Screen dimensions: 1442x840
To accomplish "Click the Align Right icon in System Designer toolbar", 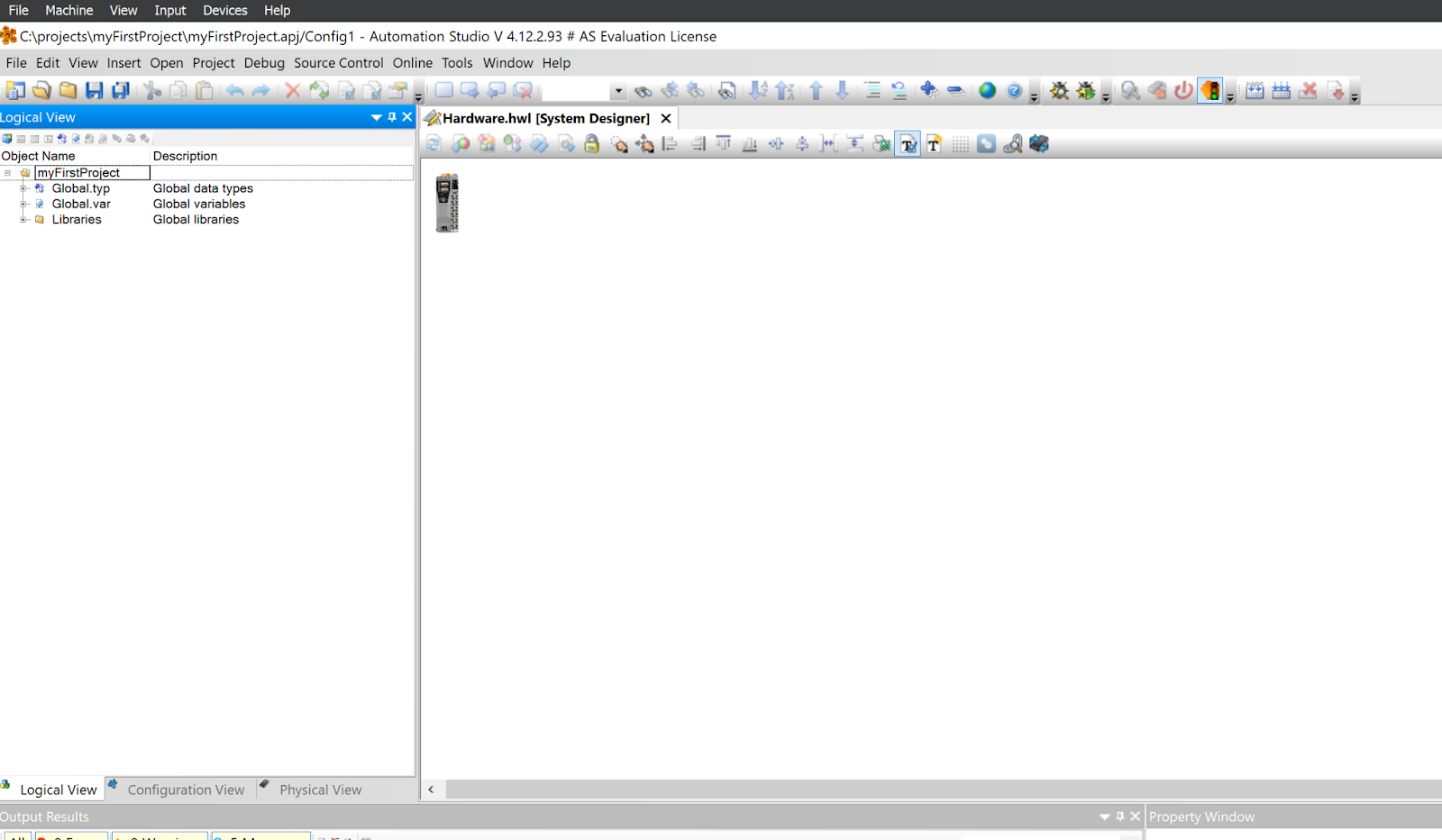I will 698,144.
